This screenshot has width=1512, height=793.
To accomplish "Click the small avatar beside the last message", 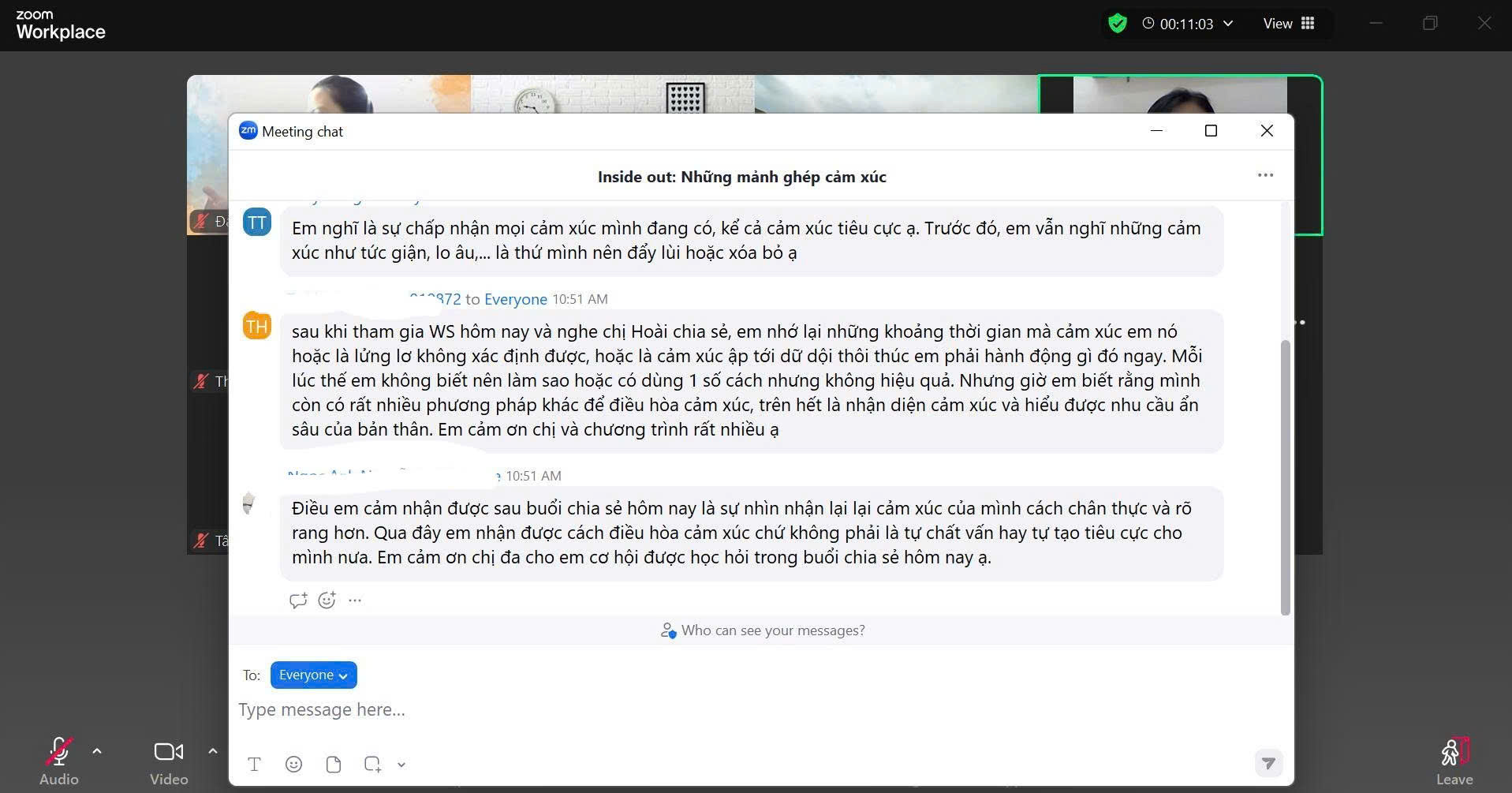I will (249, 503).
